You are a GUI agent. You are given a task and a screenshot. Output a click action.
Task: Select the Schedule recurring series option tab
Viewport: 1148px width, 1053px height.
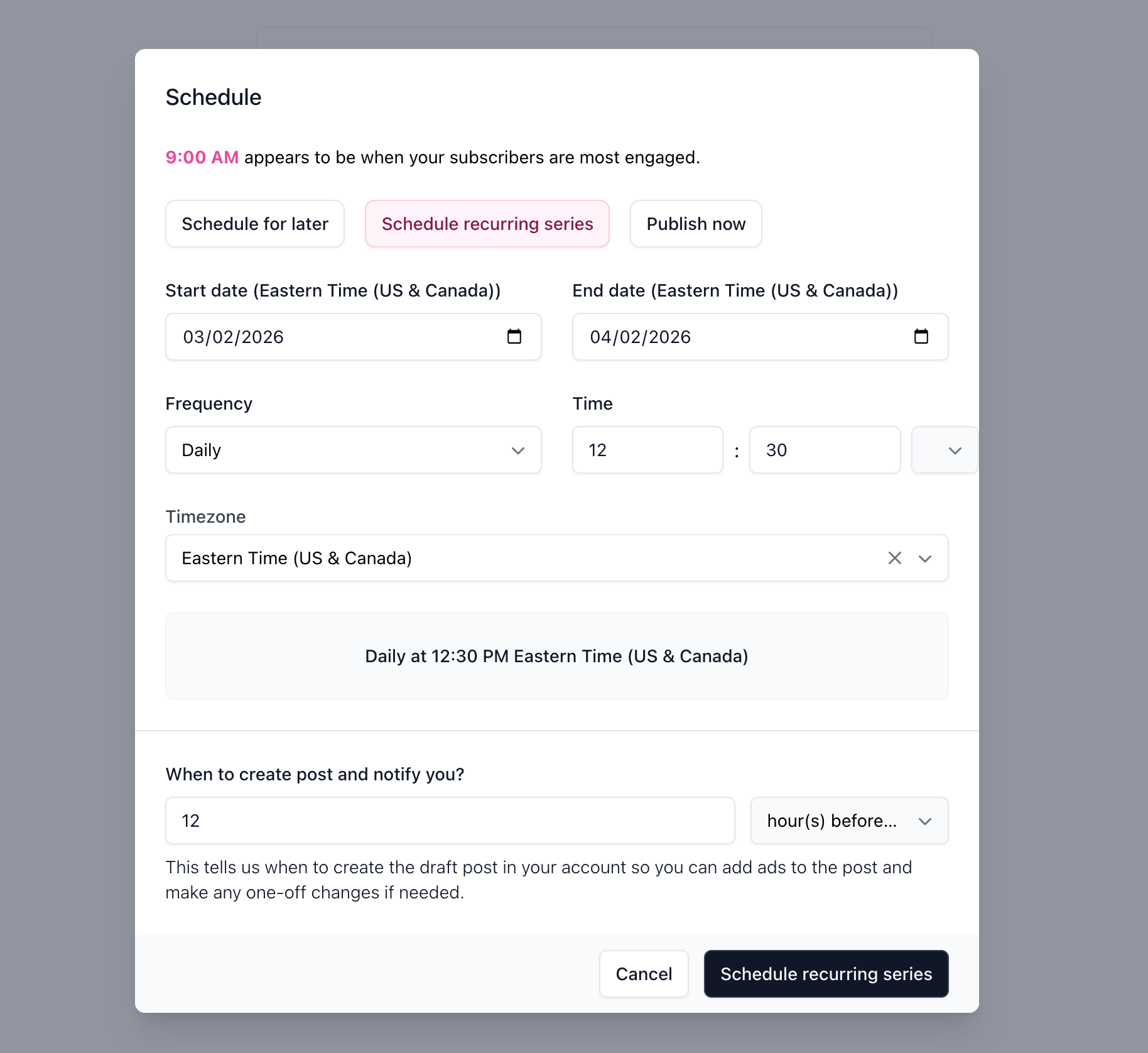487,224
